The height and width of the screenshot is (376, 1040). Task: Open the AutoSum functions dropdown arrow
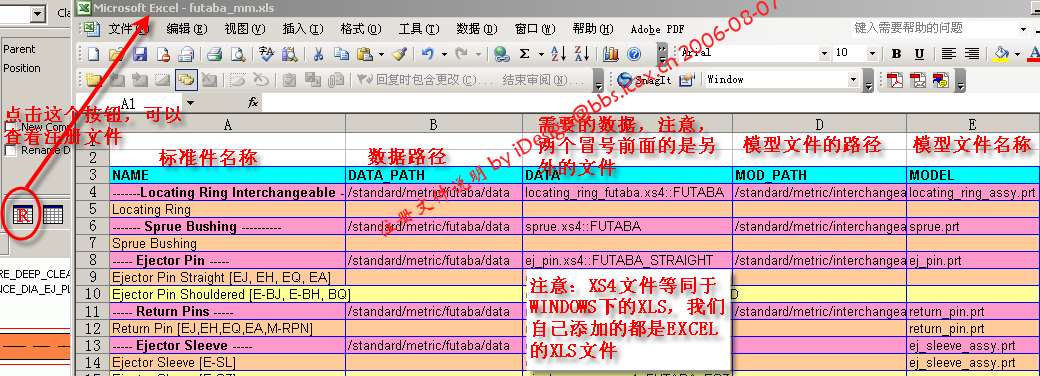[x=541, y=54]
